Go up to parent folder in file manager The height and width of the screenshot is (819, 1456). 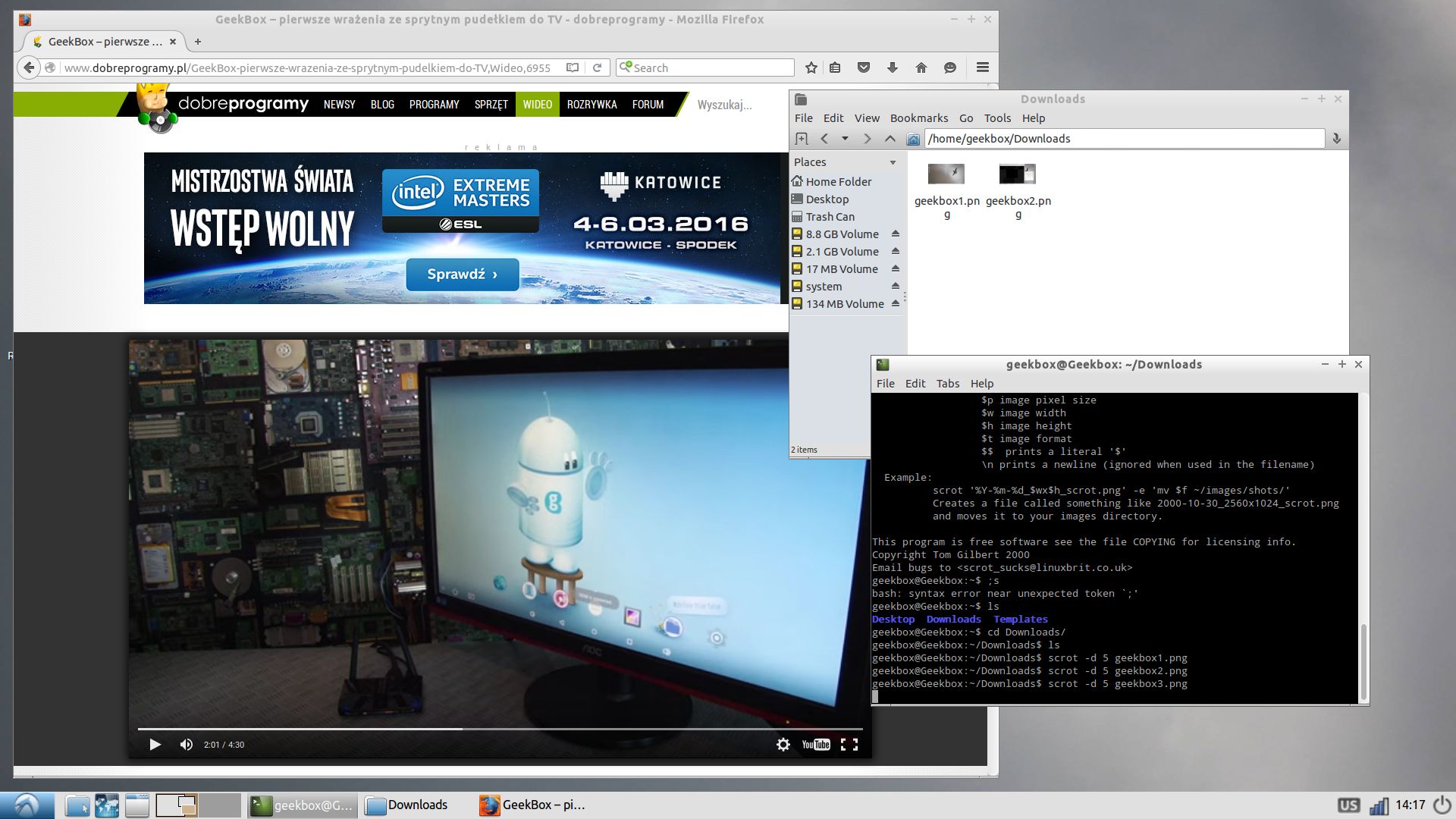pyautogui.click(x=890, y=139)
